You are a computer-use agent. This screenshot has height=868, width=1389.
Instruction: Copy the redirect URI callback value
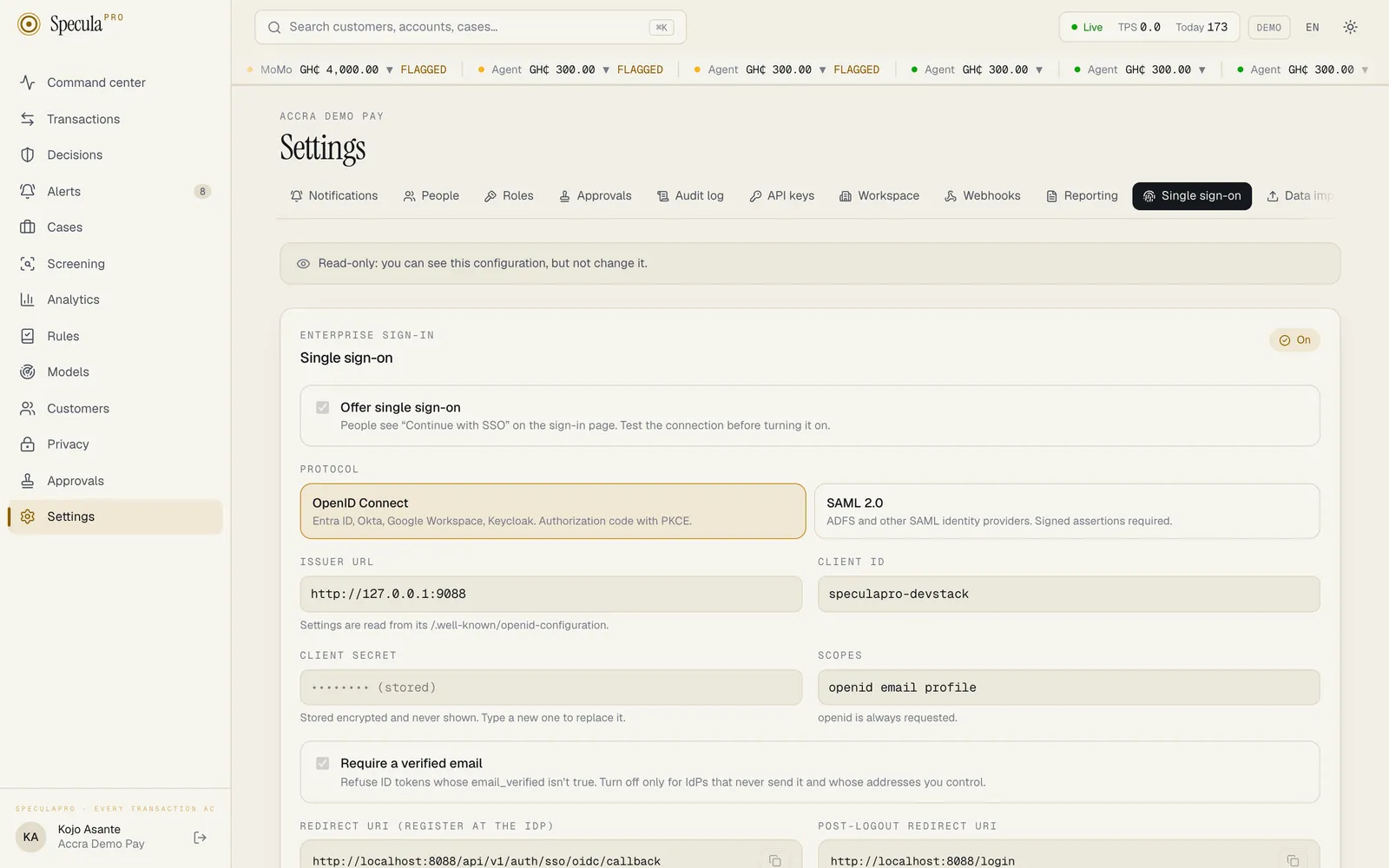click(775, 861)
